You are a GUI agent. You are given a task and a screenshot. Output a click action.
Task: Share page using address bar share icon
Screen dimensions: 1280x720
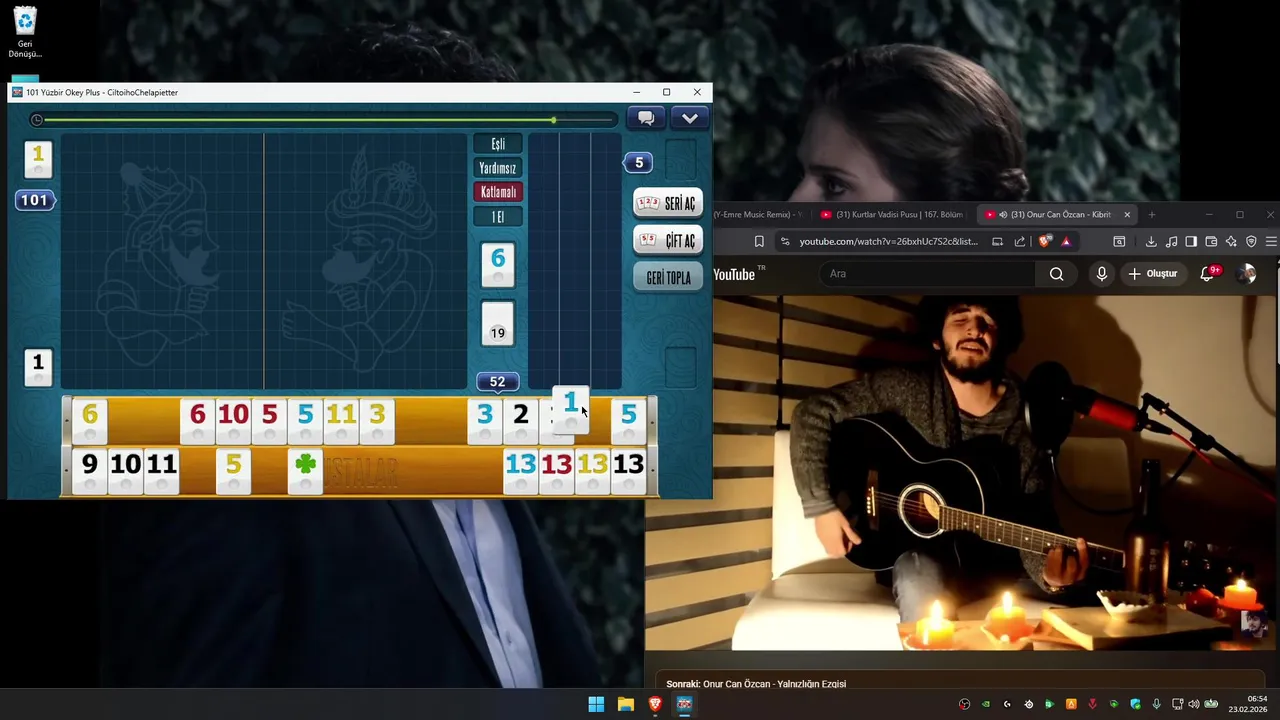pos(1019,241)
